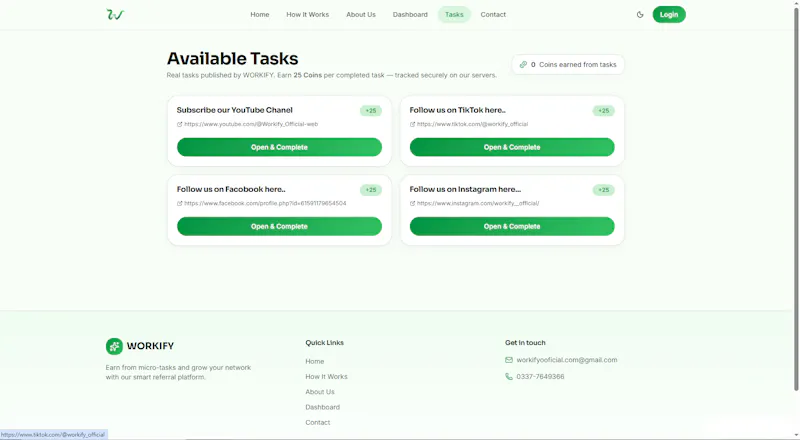Open the YouTube channel URL link
Screen dimensions: 800x440
coord(251,124)
